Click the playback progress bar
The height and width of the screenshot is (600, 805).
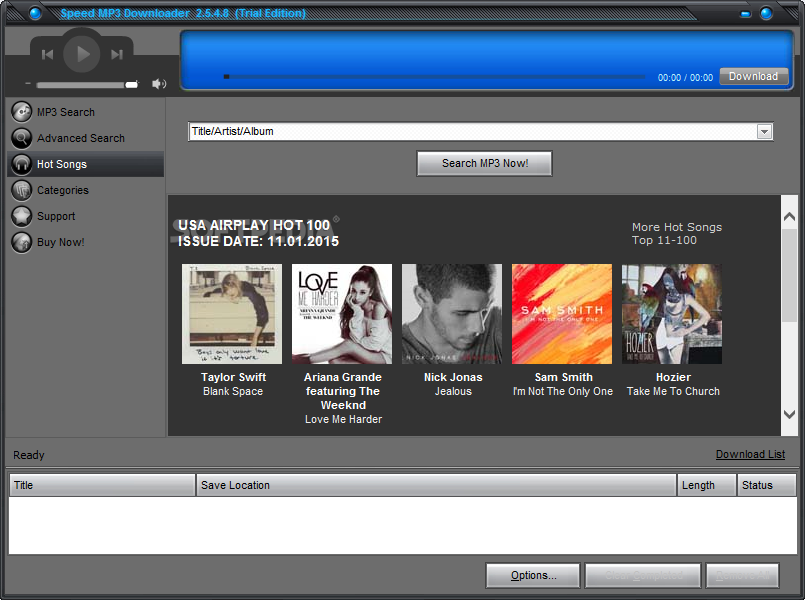tap(434, 77)
